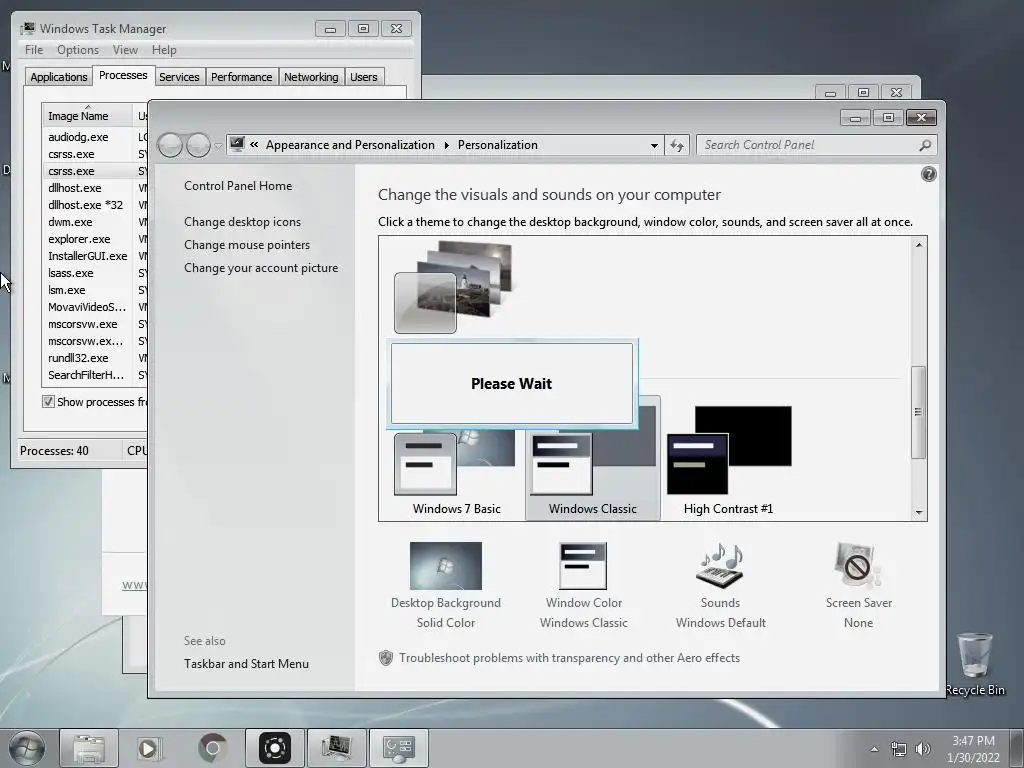Image resolution: width=1024 pixels, height=768 pixels.
Task: Open the screen recorder taskbar icon
Action: [x=275, y=748]
